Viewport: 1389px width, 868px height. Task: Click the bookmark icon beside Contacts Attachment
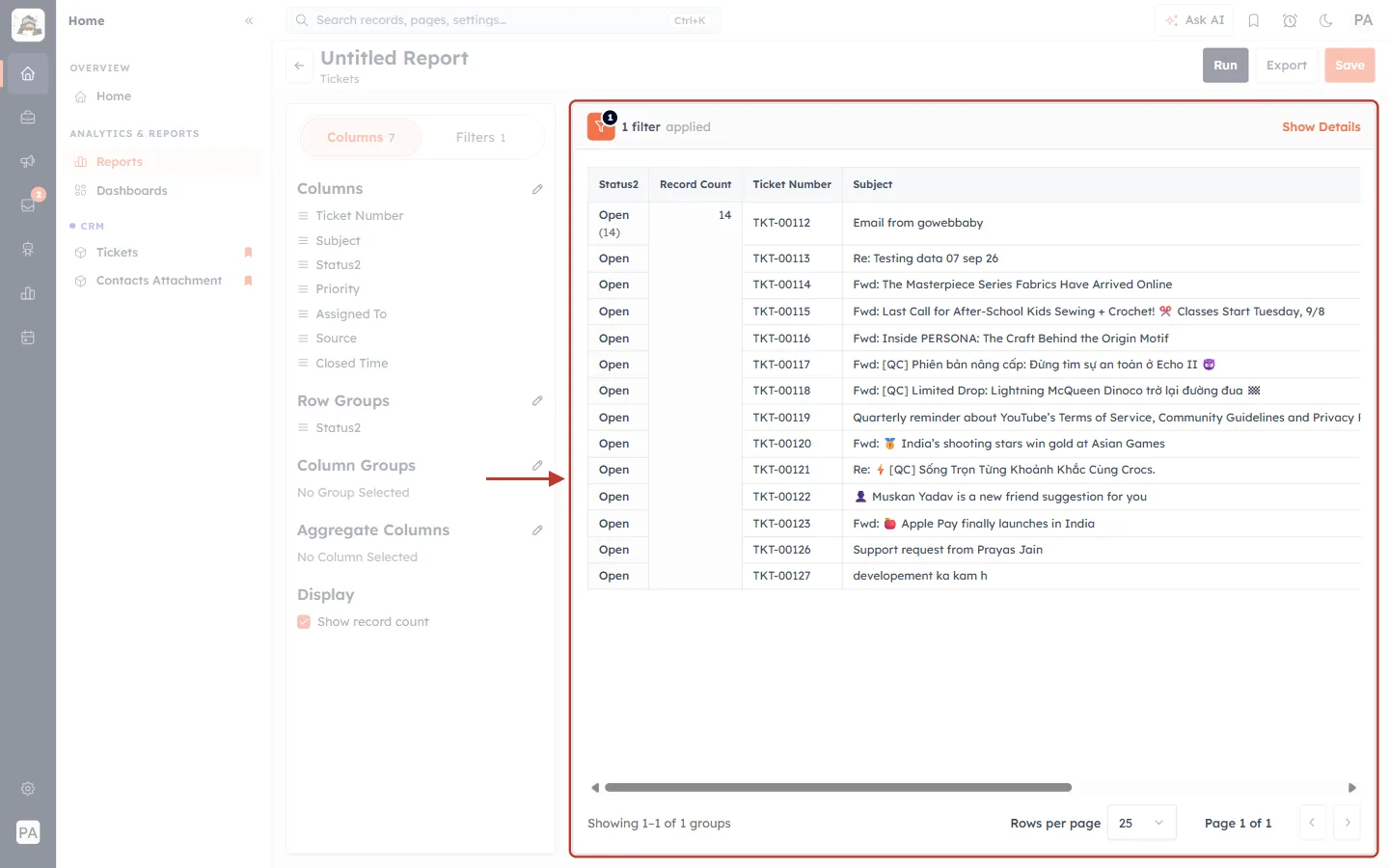248,281
